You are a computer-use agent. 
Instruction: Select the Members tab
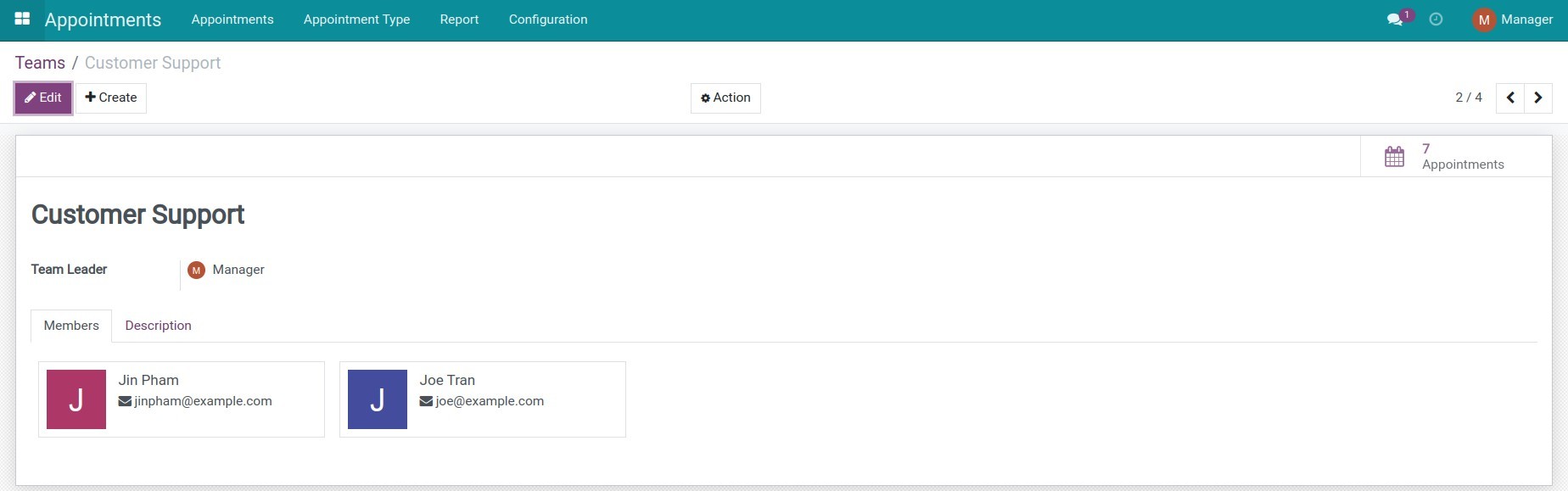point(71,326)
